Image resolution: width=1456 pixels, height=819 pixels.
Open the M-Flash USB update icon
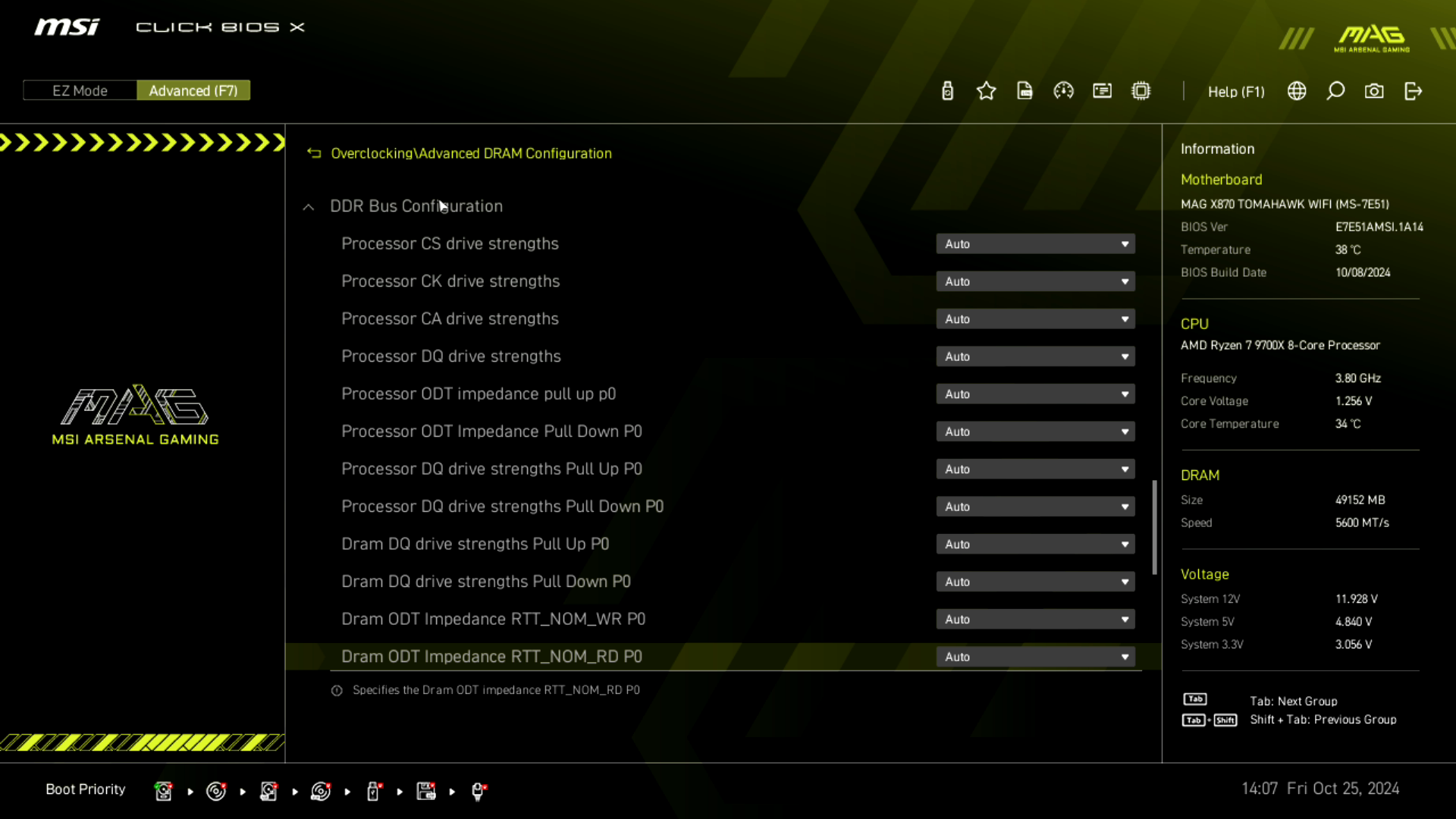[947, 91]
